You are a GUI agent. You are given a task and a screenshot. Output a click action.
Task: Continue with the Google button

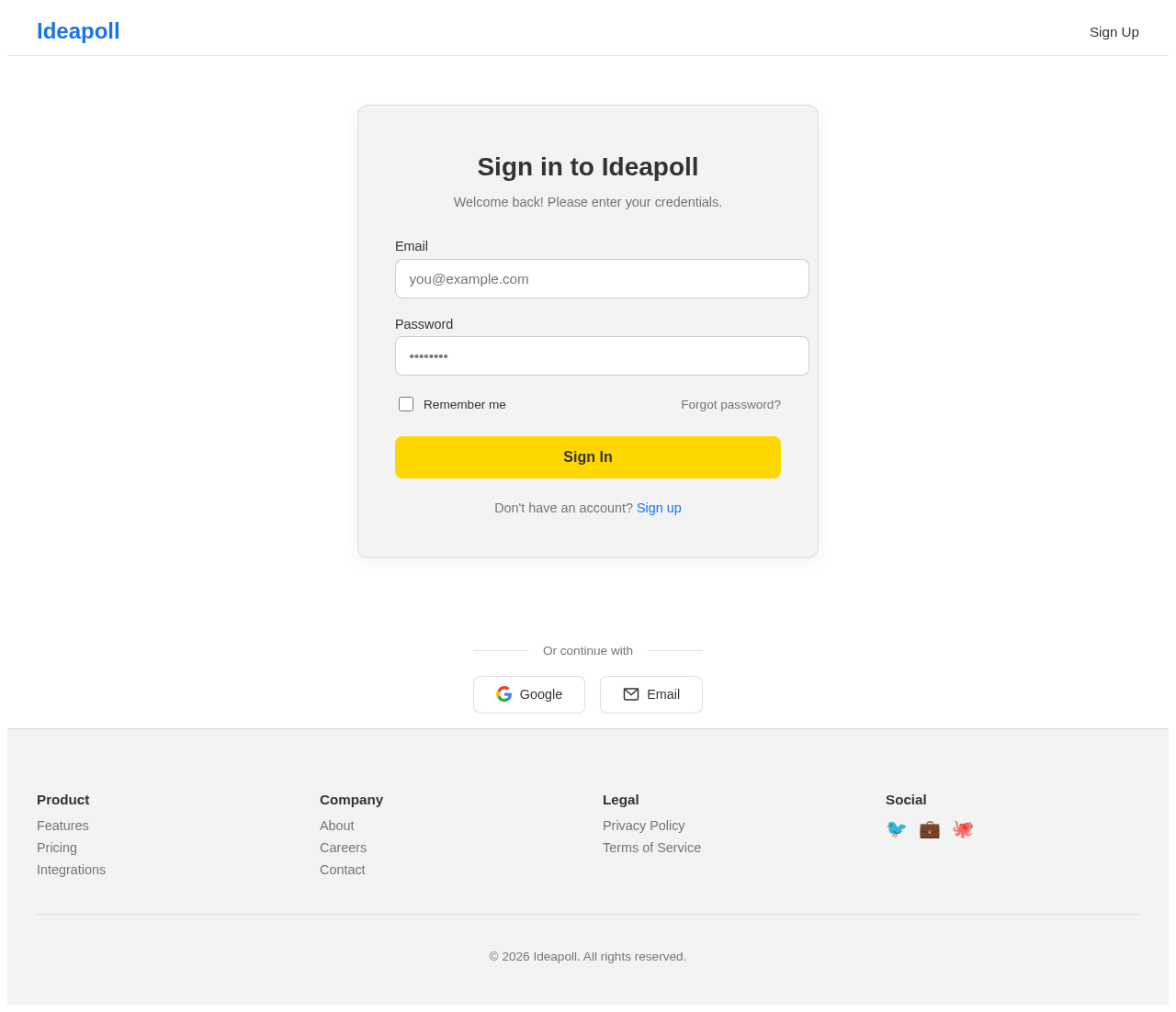pos(529,694)
